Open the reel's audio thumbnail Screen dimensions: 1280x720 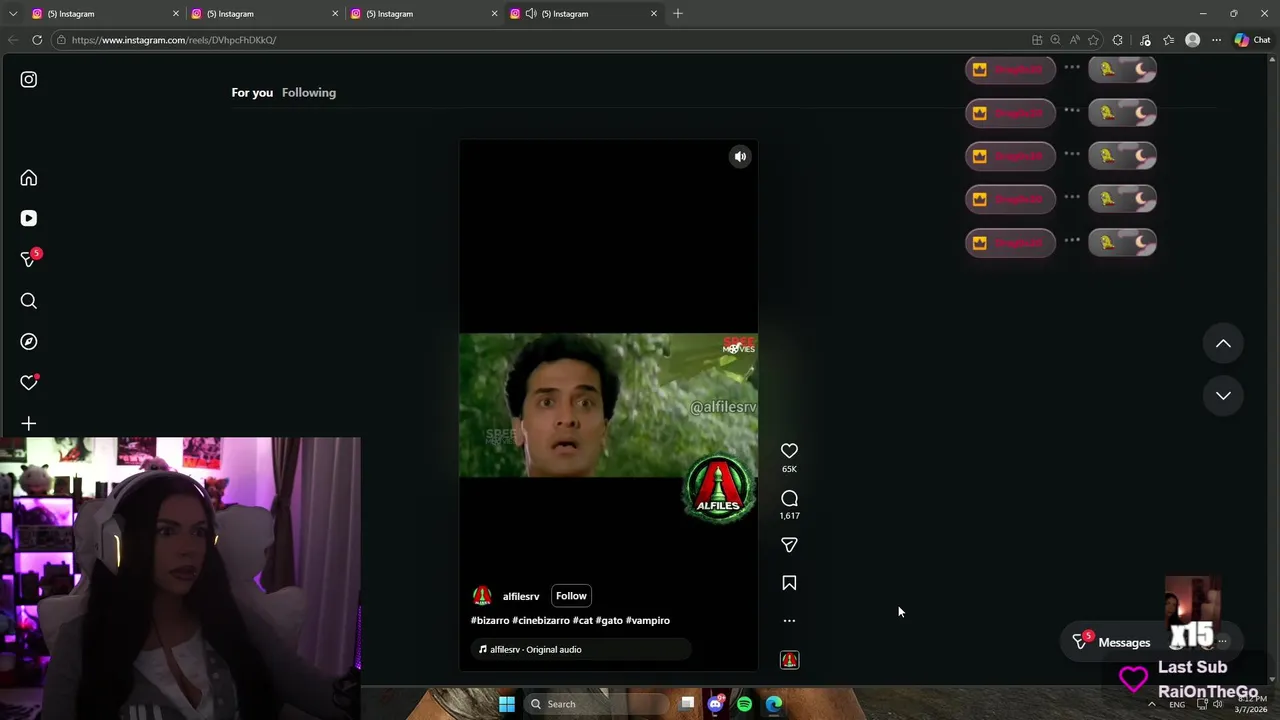pyautogui.click(x=789, y=660)
